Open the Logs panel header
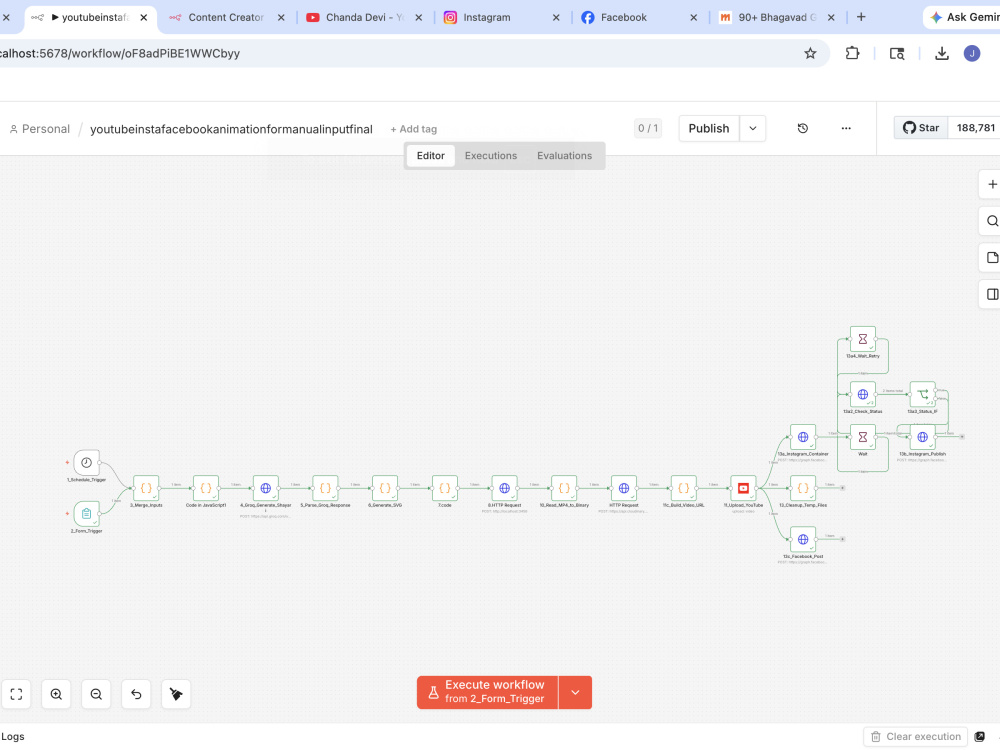Viewport: 1000px width, 750px height. 13,737
